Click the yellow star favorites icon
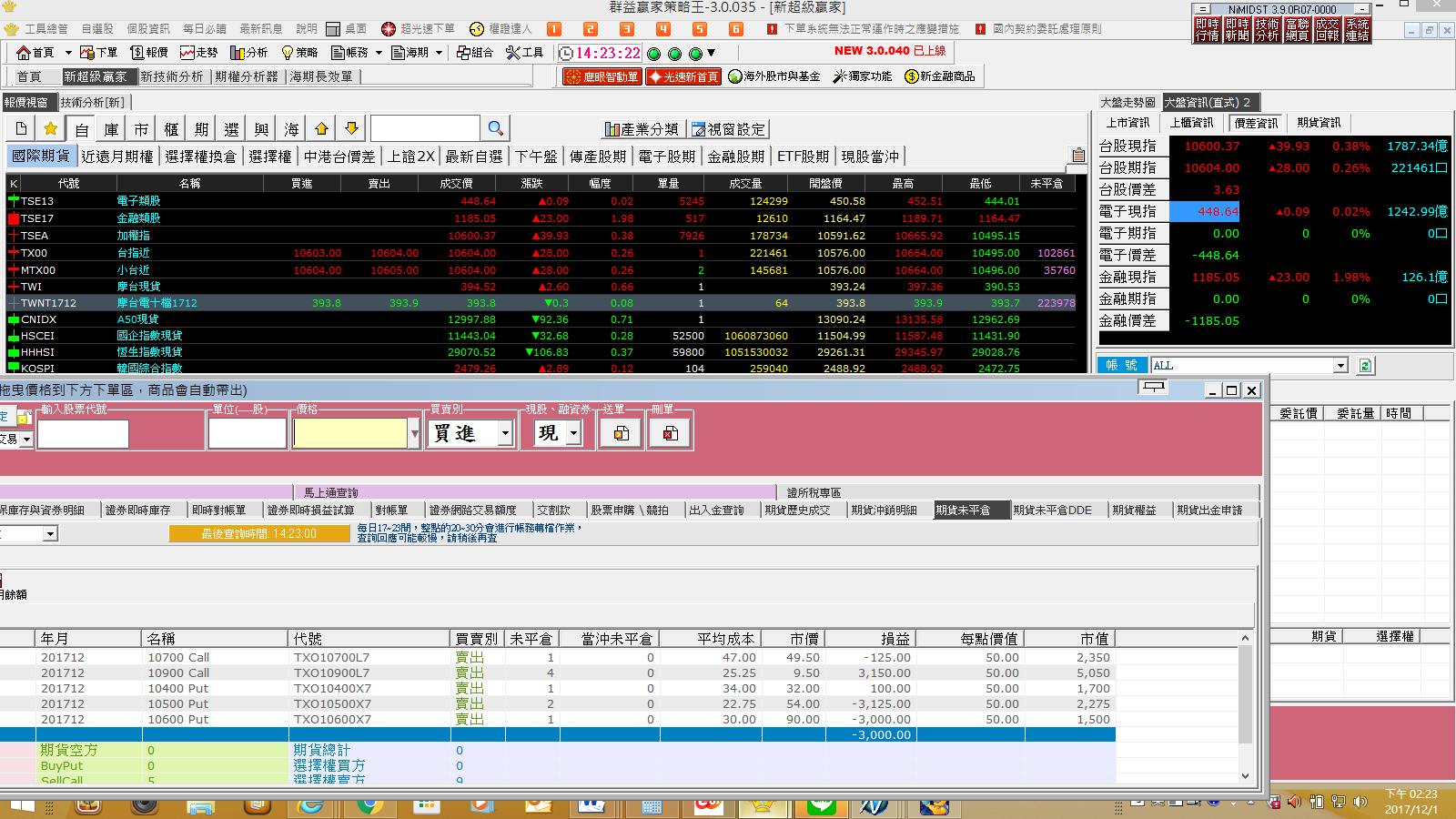Image resolution: width=1456 pixels, height=819 pixels. tap(51, 128)
